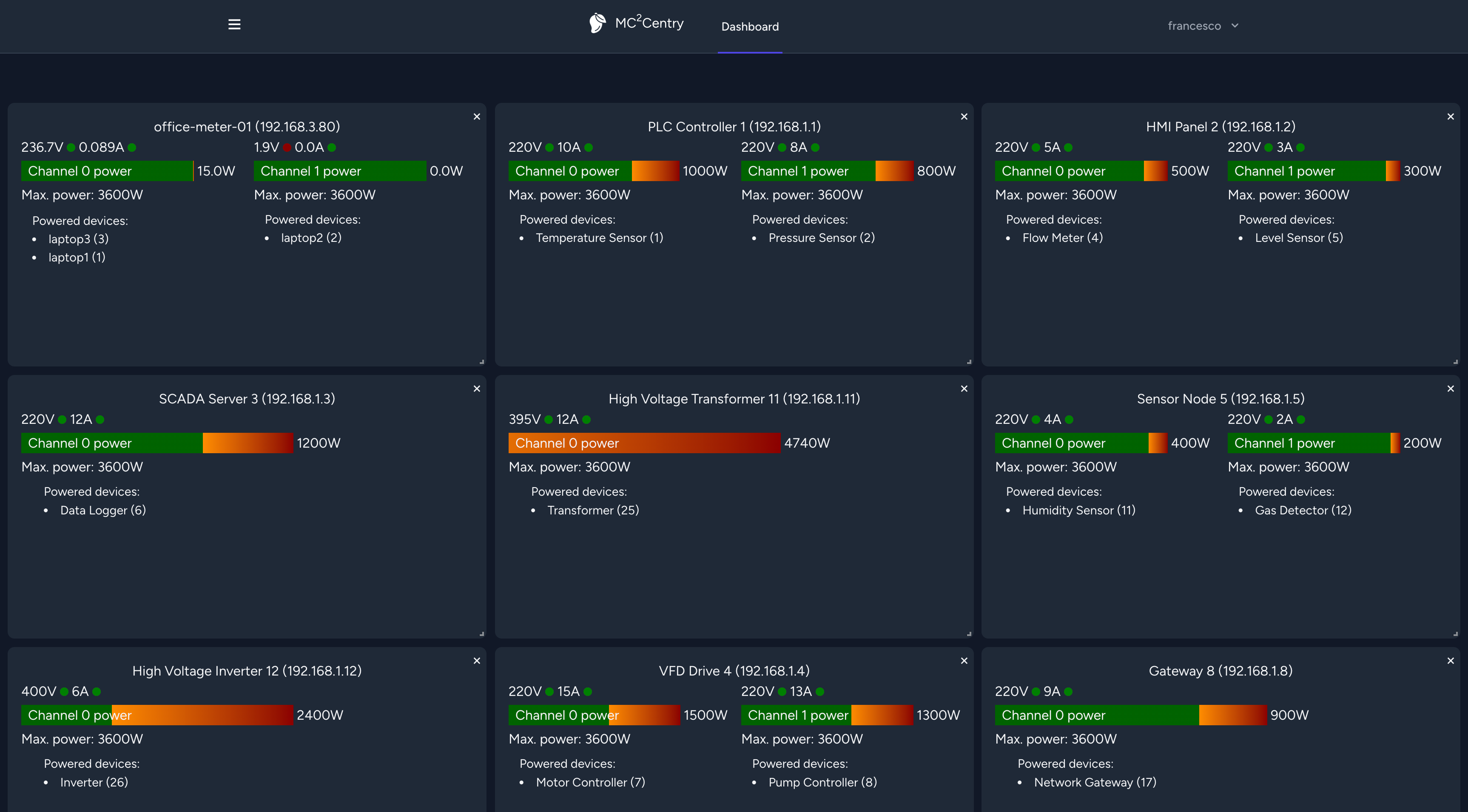Click the Flow Meter (4) entry
The height and width of the screenshot is (812, 1468).
click(1062, 238)
